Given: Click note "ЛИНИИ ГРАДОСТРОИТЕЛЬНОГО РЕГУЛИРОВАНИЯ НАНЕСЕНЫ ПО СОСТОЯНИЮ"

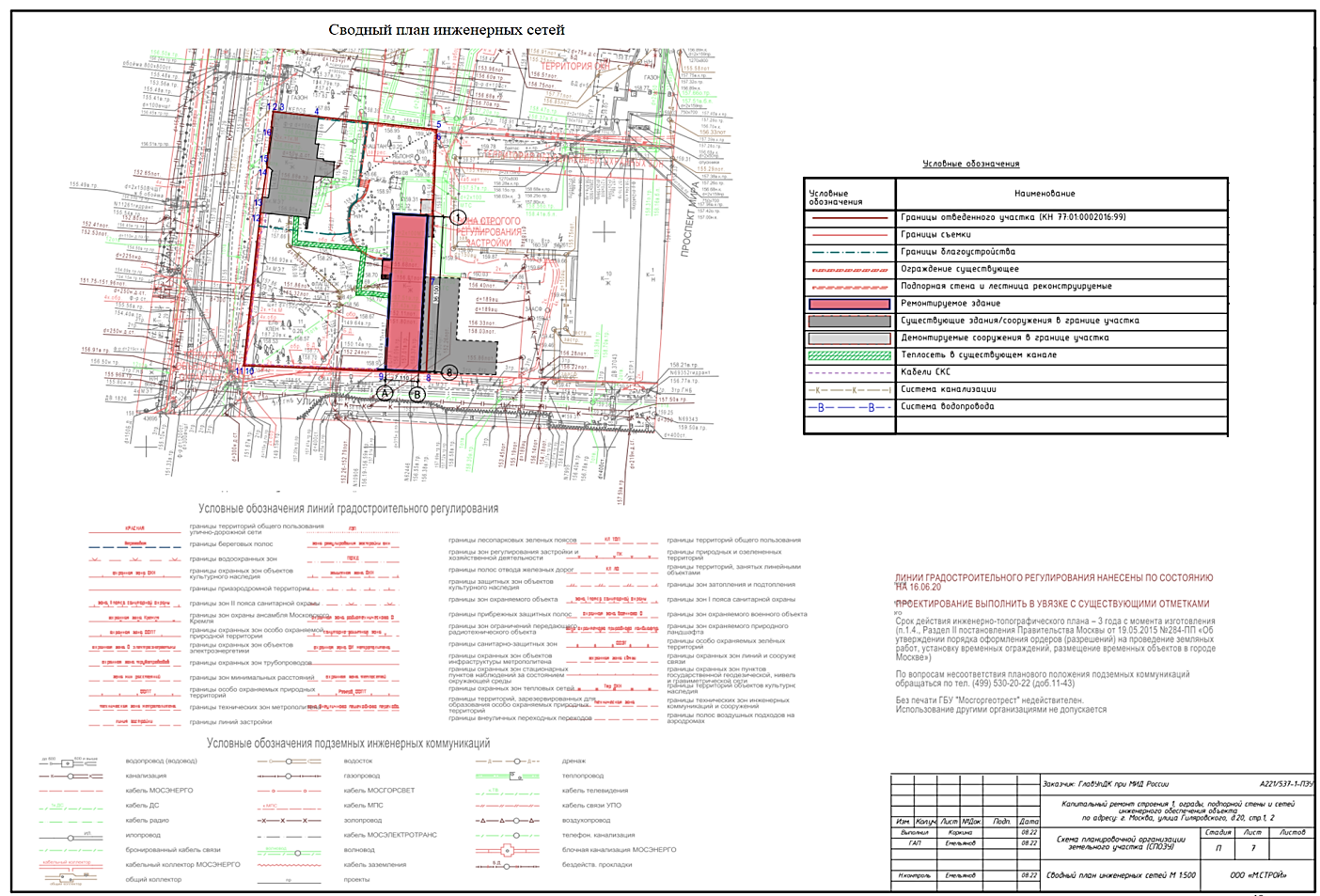Looking at the screenshot, I should (x=1054, y=578).
